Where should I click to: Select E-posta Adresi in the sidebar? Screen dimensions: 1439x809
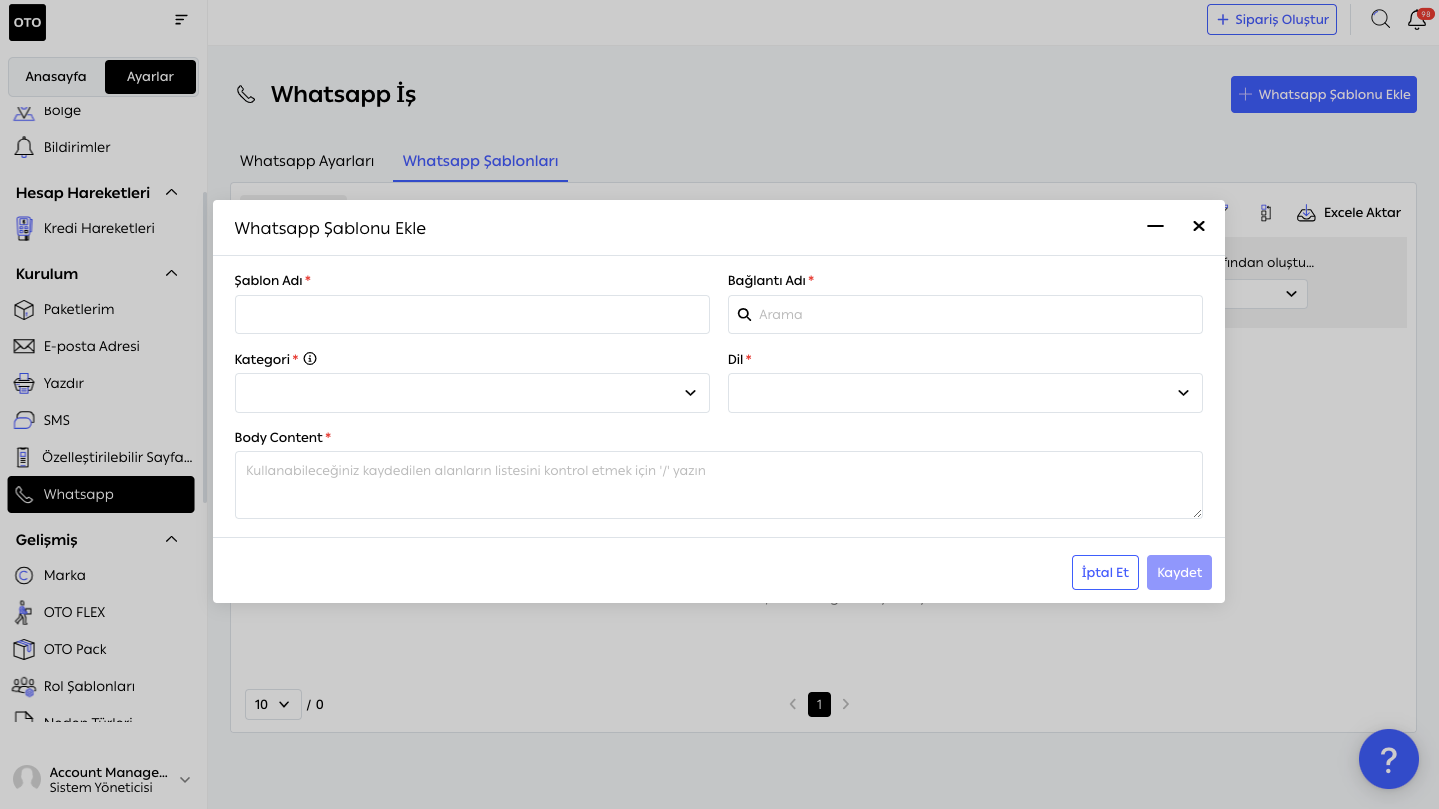[x=101, y=346]
